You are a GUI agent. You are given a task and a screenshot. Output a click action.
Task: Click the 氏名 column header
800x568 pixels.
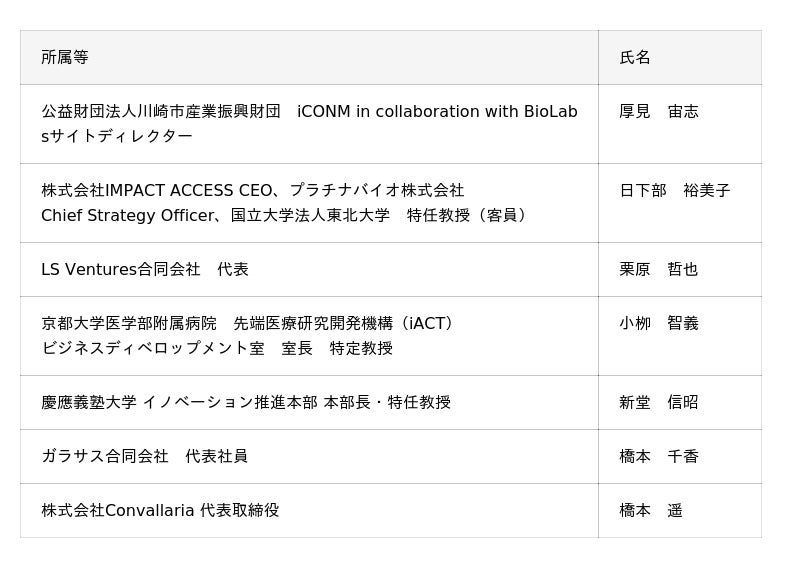pyautogui.click(x=635, y=58)
